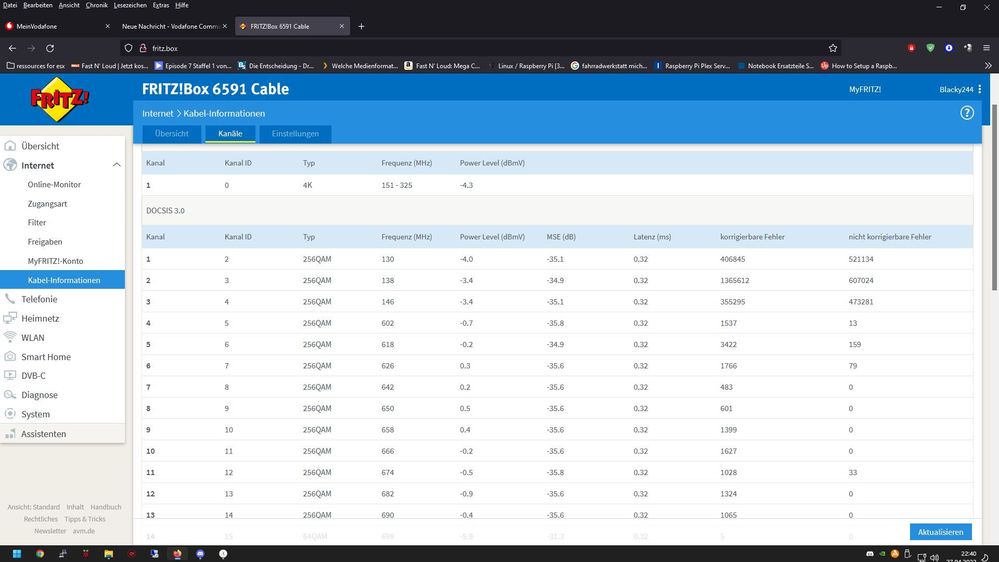Open the help question mark icon
This screenshot has width=999, height=562.
click(967, 113)
